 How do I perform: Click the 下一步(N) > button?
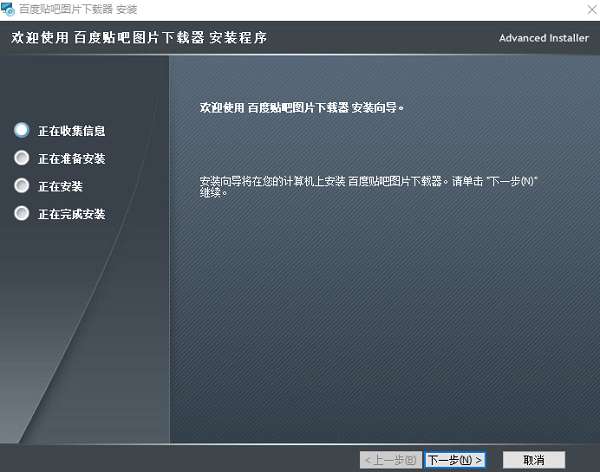[455, 460]
